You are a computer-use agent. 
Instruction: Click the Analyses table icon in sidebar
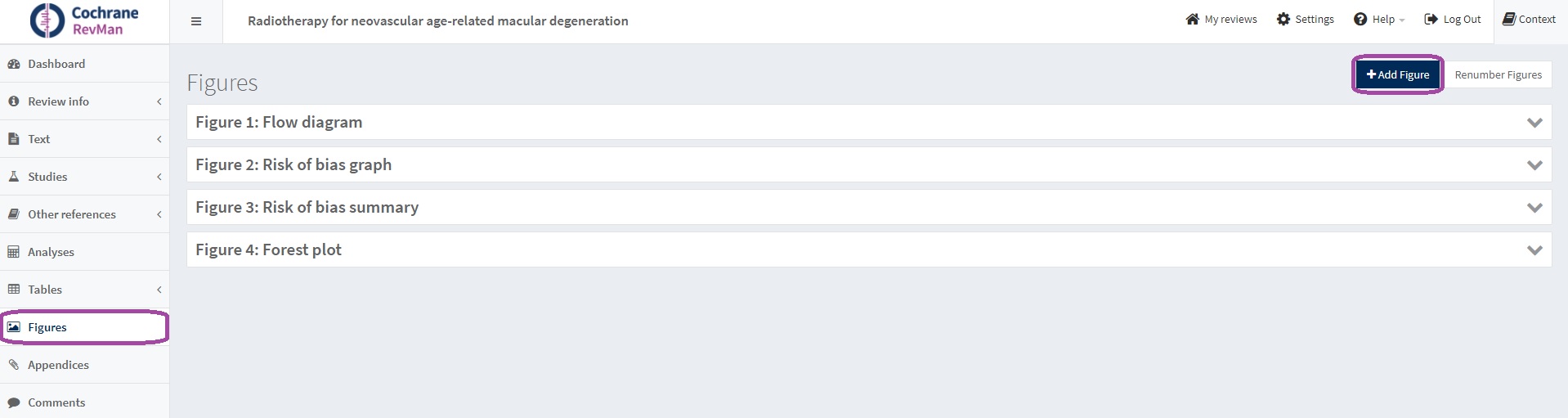(14, 252)
